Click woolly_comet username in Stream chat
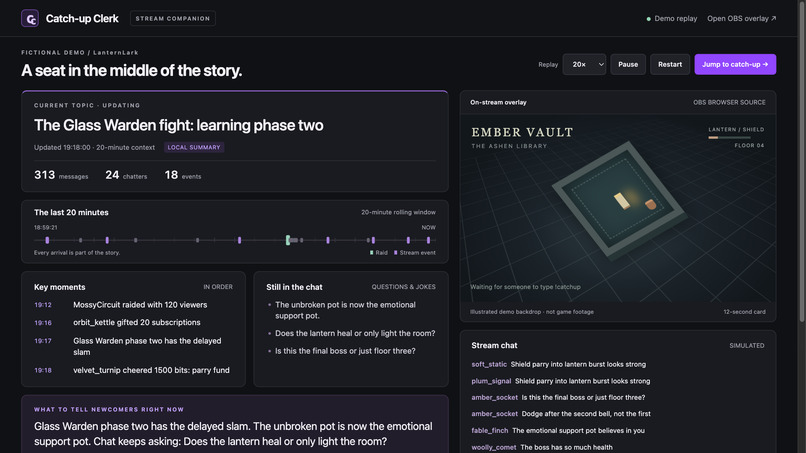The width and height of the screenshot is (806, 453). click(x=493, y=447)
